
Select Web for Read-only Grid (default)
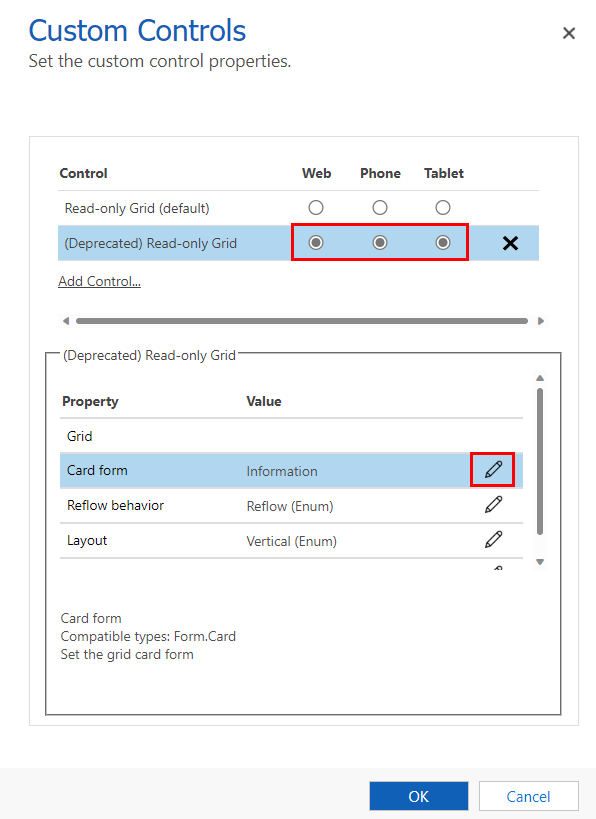click(316, 208)
